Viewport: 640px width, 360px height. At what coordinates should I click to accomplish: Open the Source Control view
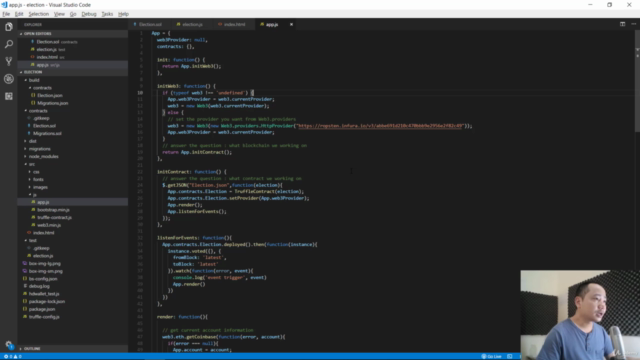[x=9, y=61]
